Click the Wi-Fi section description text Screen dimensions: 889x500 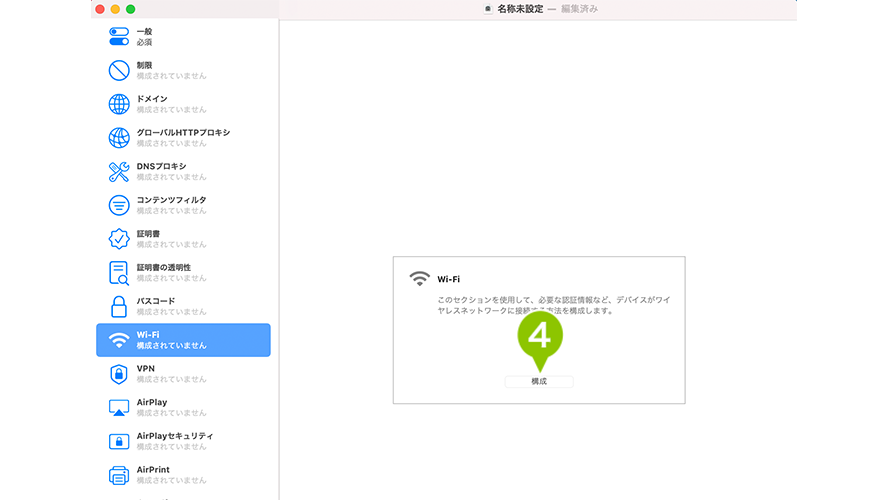click(553, 305)
